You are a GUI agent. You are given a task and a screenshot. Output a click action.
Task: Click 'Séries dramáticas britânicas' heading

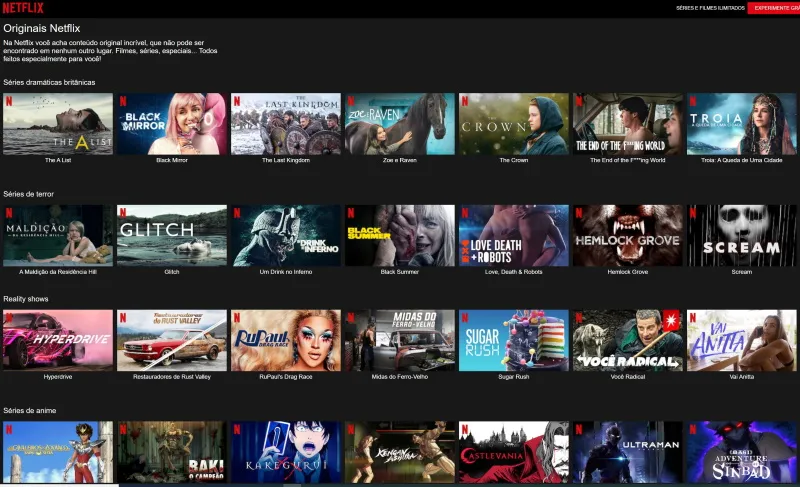tap(49, 82)
